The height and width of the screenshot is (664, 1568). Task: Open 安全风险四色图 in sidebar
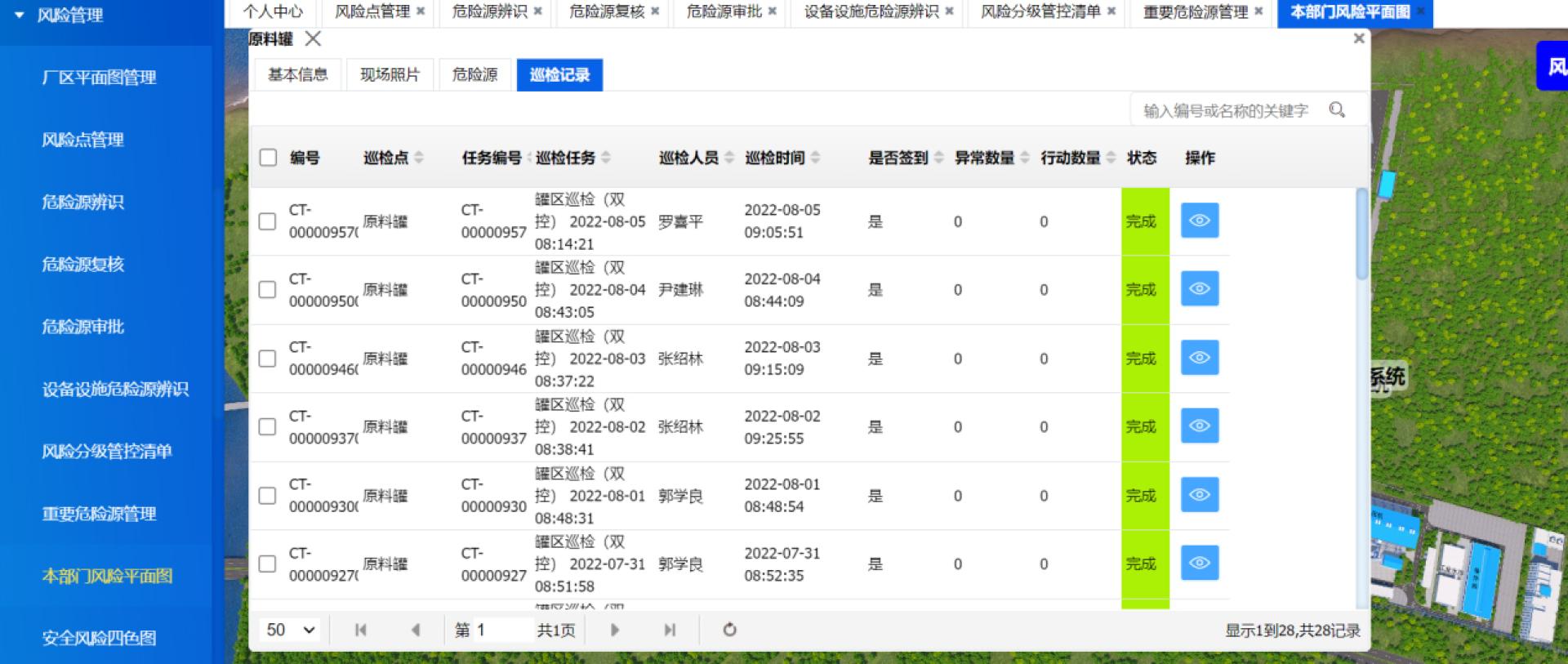coord(99,638)
